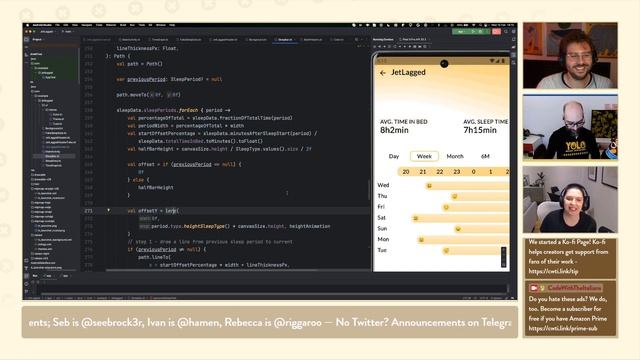Tap the Wed sleep bar emoji

pos(429,186)
